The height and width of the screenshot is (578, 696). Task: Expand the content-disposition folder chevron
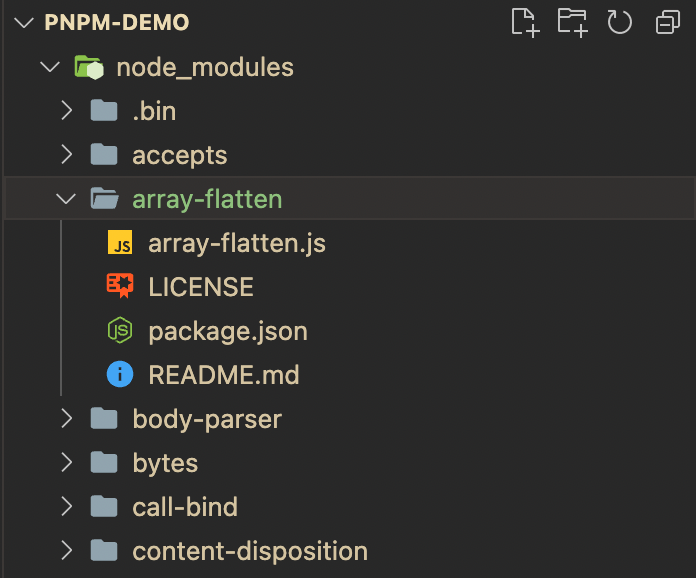coord(67,550)
